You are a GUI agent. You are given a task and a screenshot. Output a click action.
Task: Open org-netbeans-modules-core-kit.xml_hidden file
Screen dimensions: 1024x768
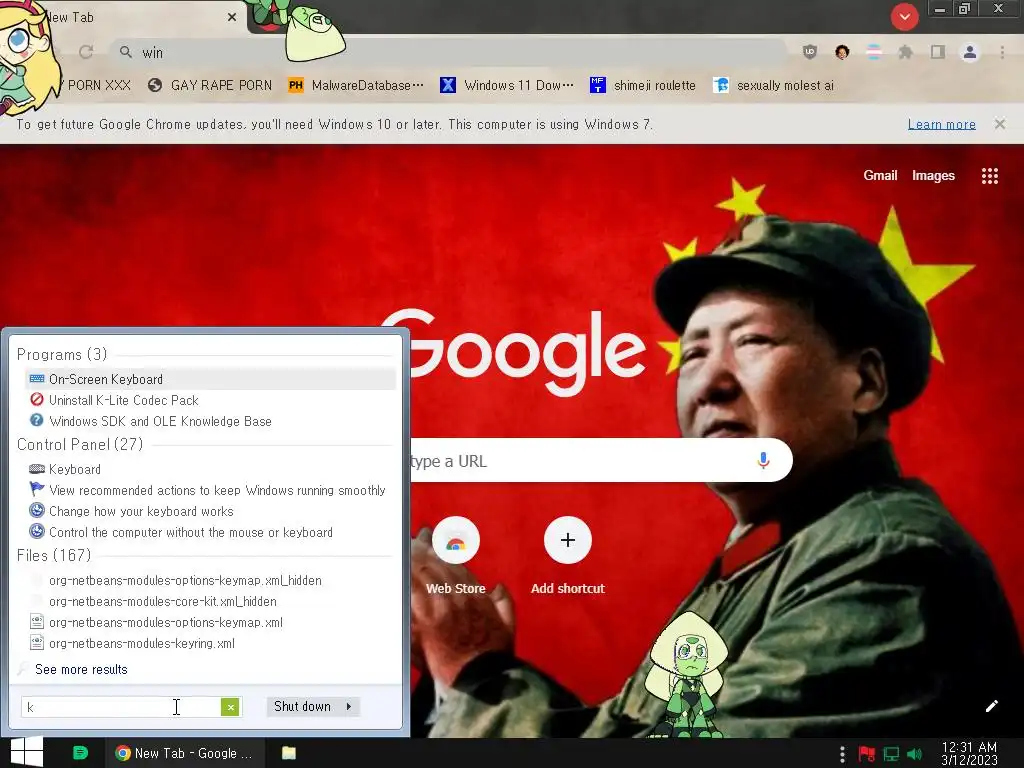[210, 601]
